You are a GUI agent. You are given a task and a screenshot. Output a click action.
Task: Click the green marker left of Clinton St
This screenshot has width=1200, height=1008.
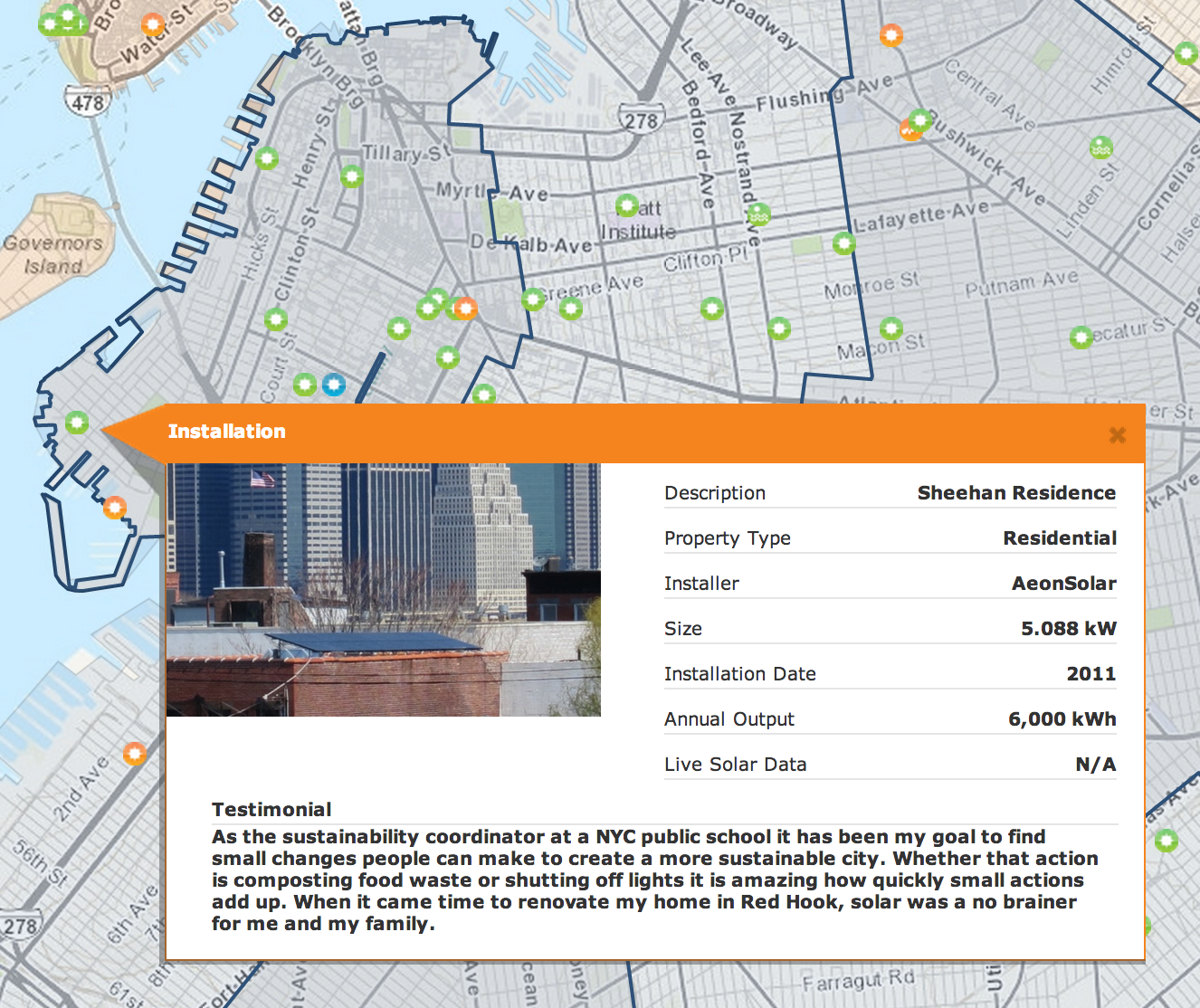click(275, 319)
